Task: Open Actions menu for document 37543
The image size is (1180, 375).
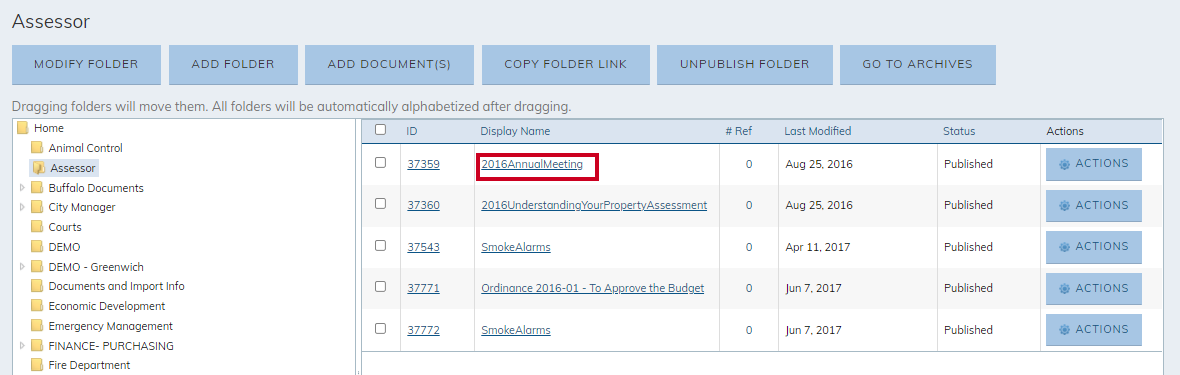Action: coord(1093,247)
